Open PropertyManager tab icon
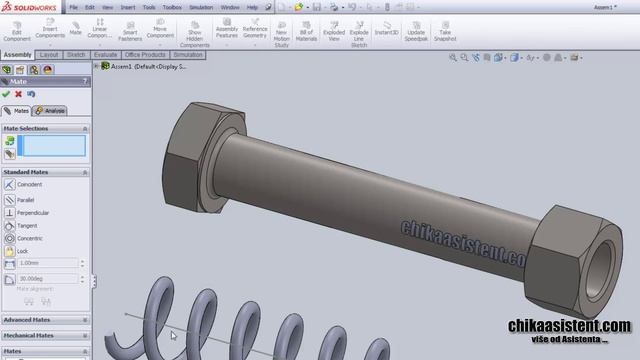Screen dimensions: 640x360 (20, 70)
